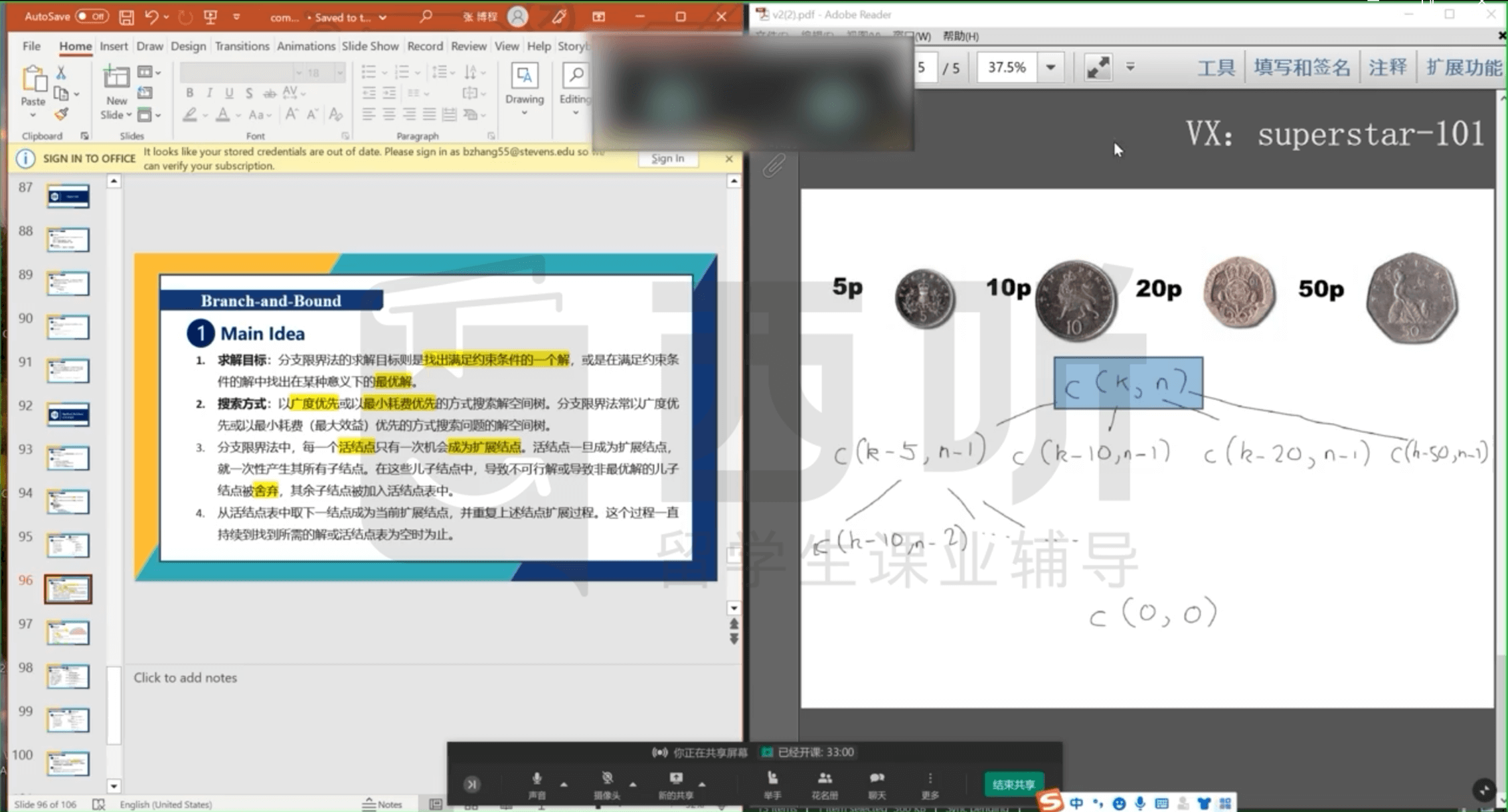Open the 注释 panel in Adobe Reader

[1388, 67]
